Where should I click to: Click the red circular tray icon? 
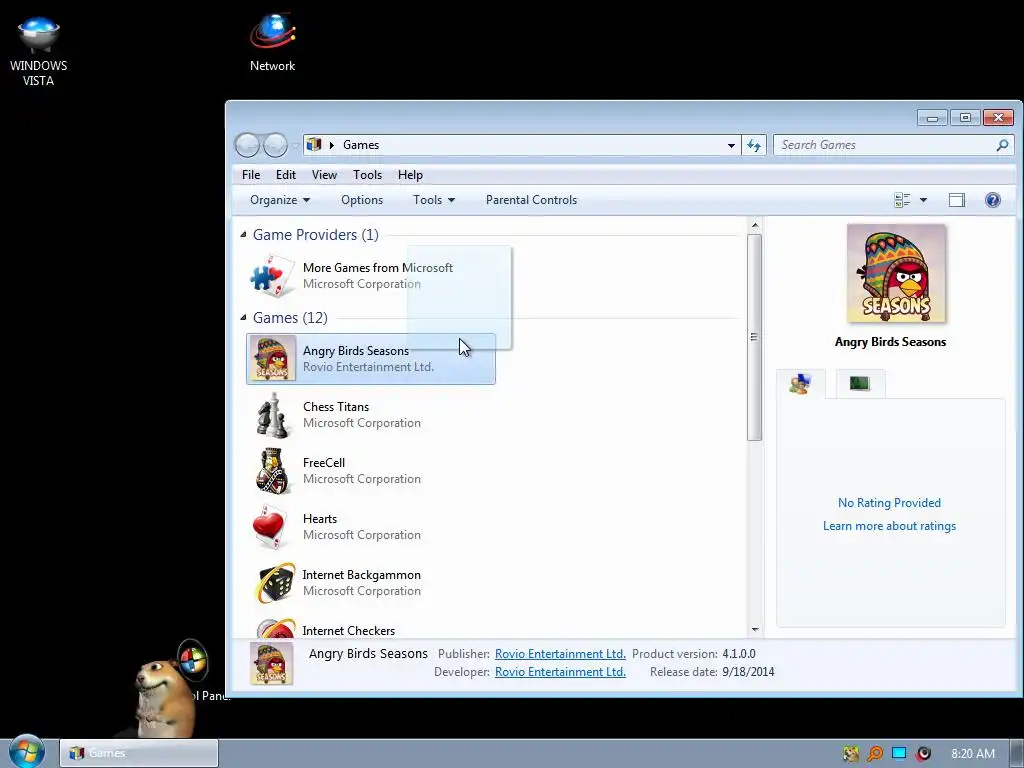click(923, 754)
